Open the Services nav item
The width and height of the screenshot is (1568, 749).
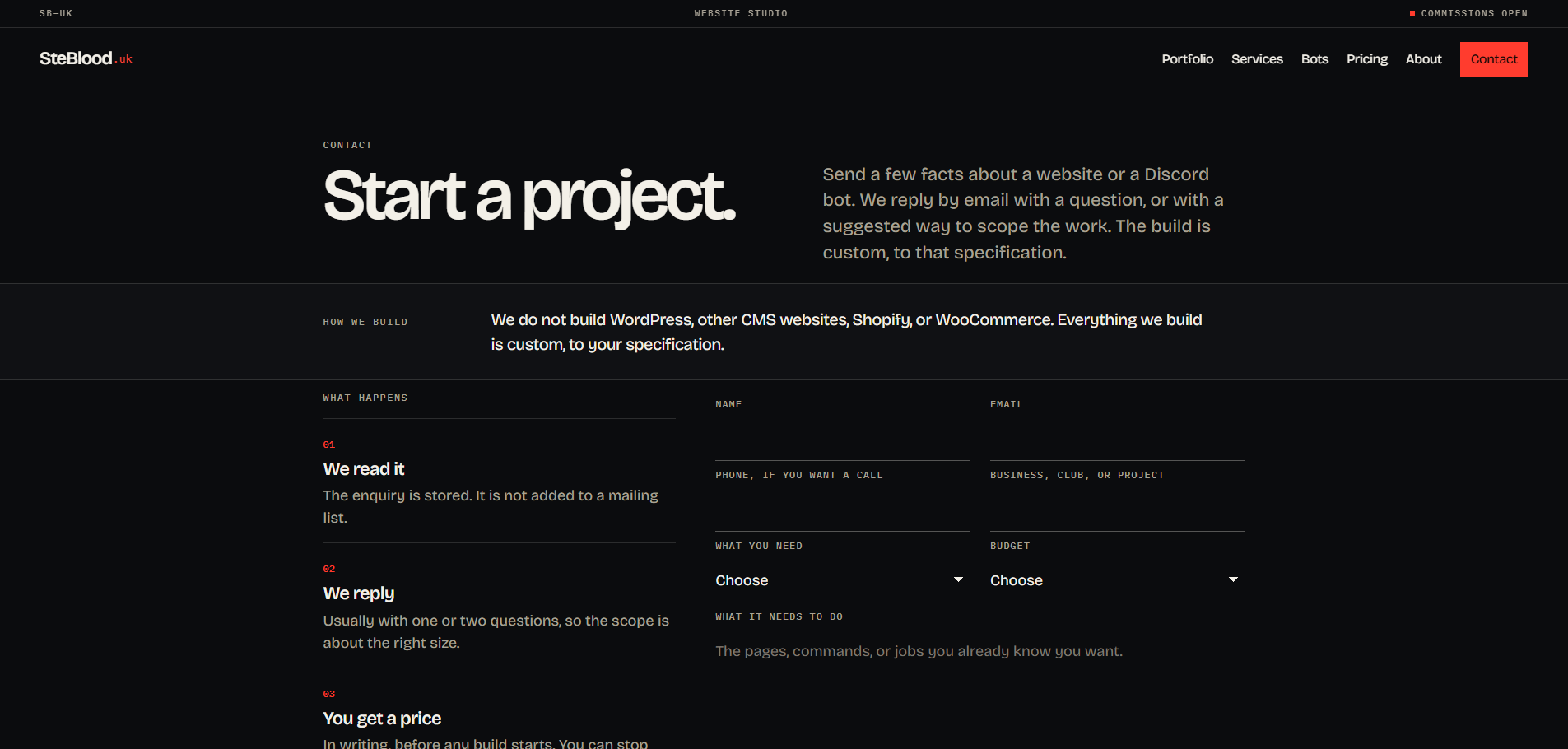1257,59
